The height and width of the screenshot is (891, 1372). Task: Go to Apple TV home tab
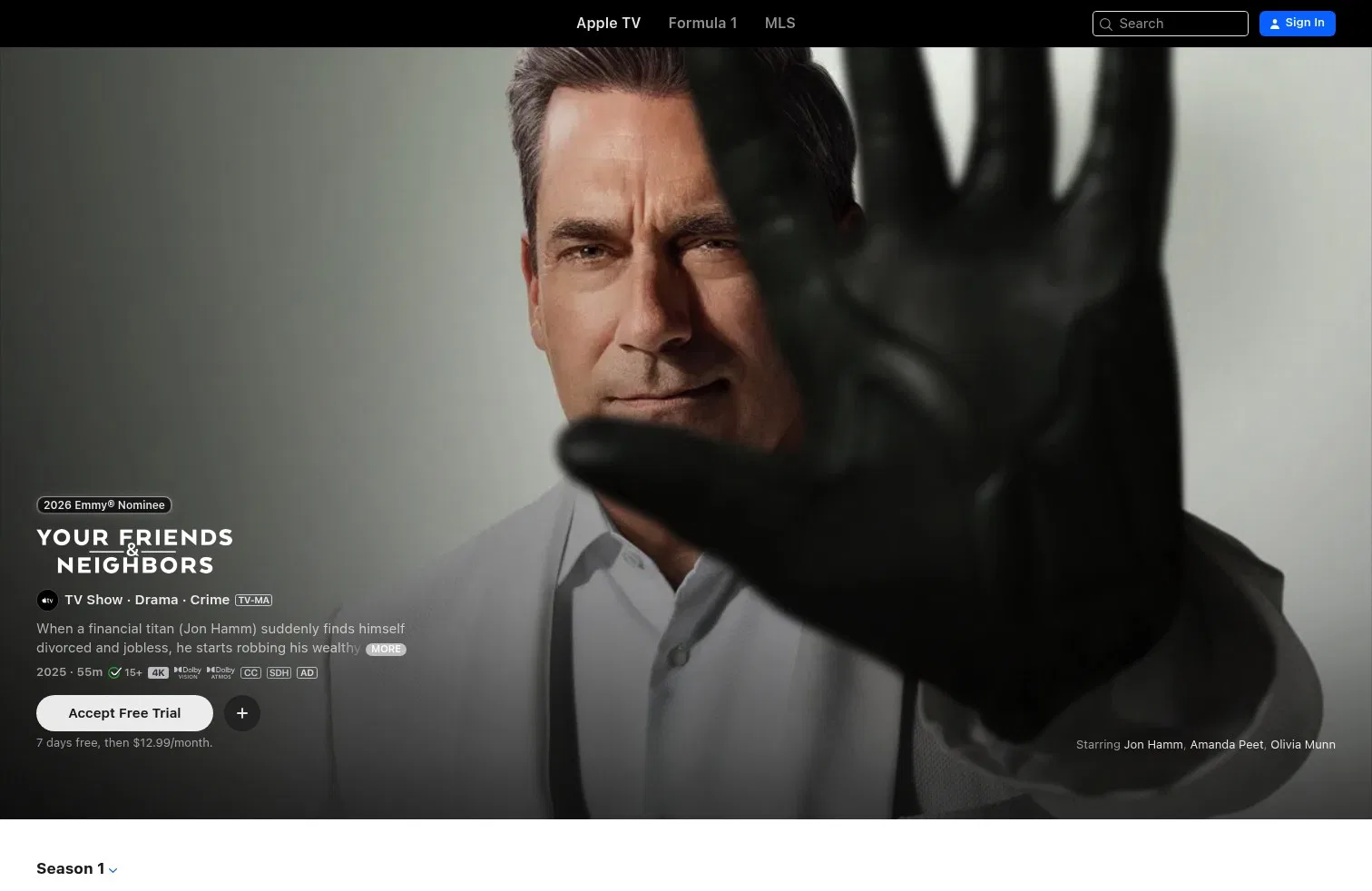click(x=608, y=24)
